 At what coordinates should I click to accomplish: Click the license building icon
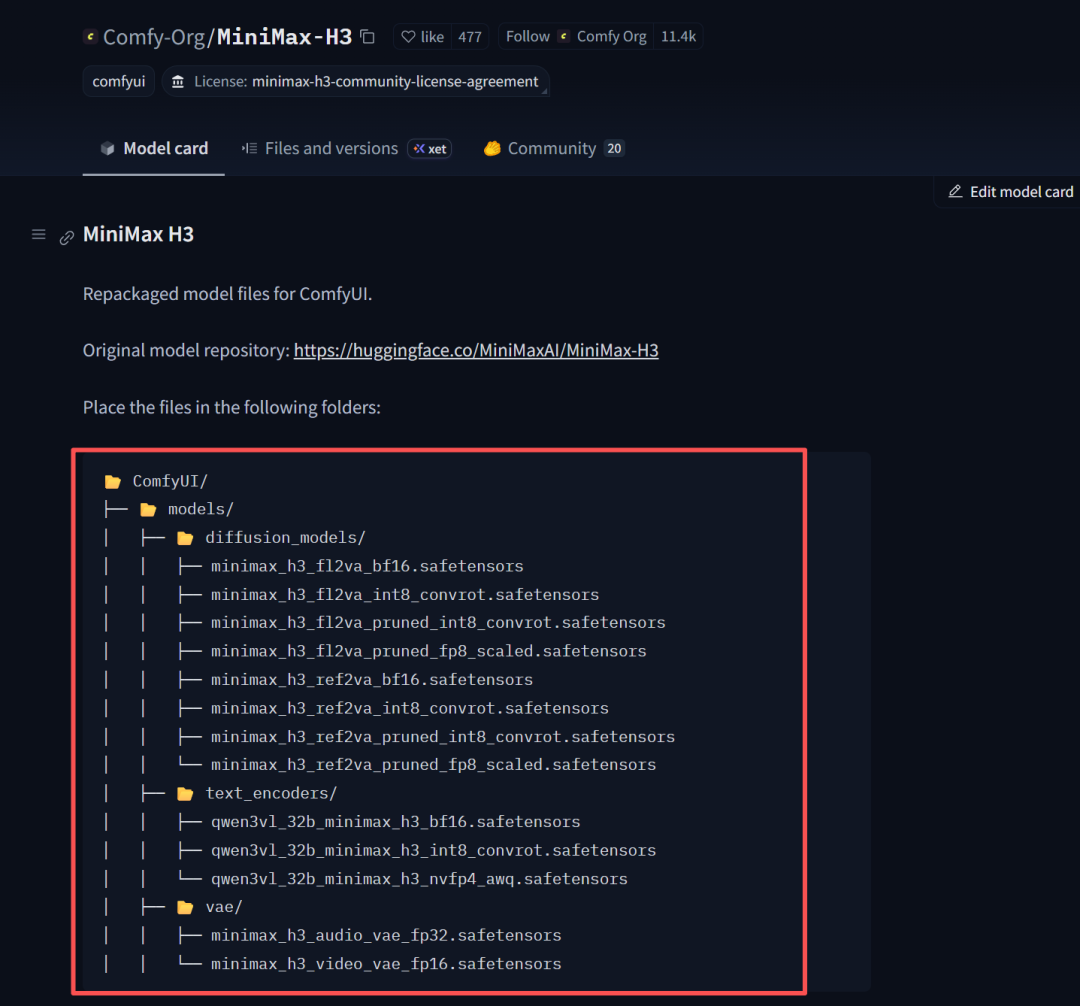coord(178,82)
